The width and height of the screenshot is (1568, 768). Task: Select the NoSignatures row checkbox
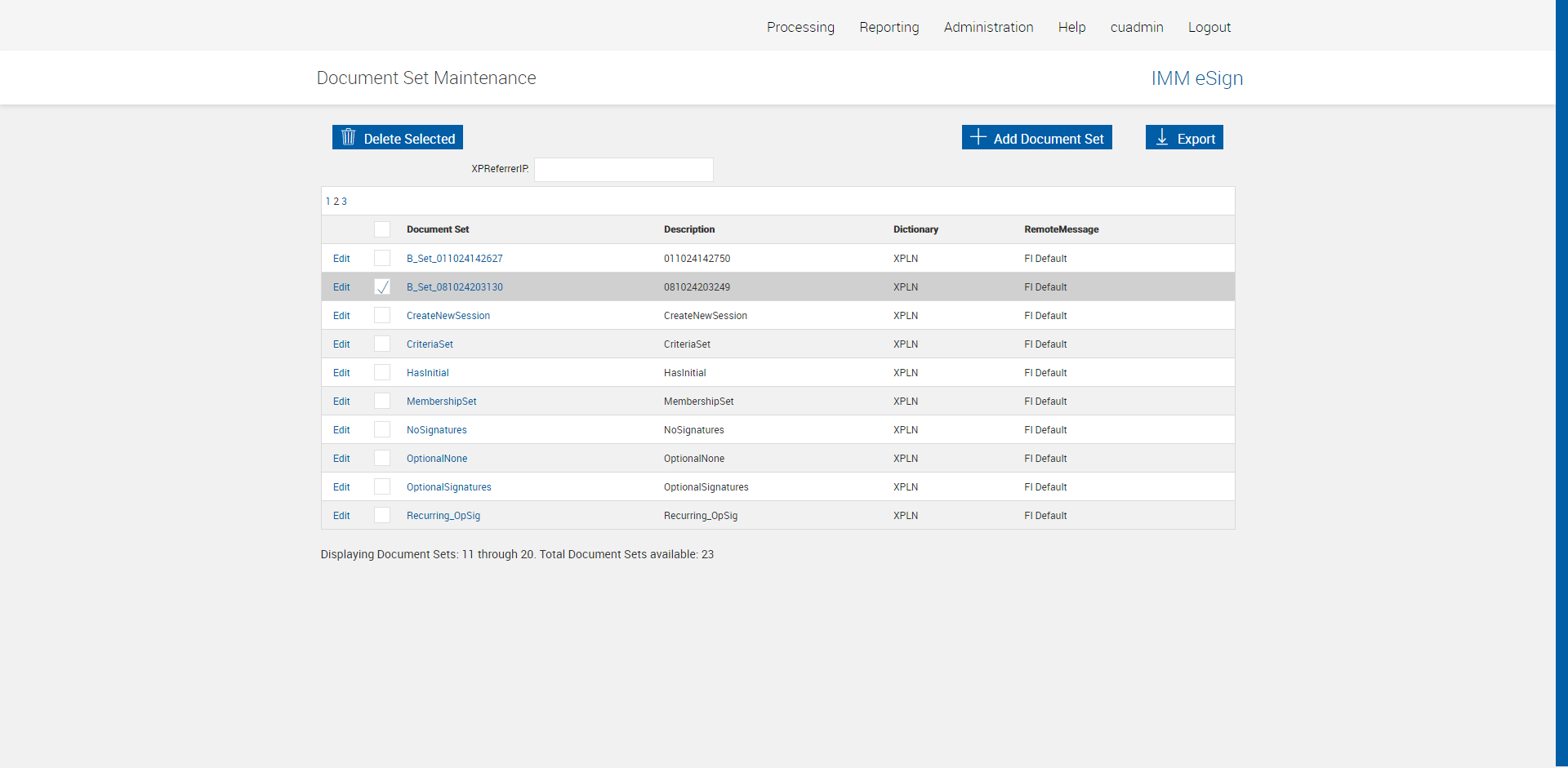(382, 430)
